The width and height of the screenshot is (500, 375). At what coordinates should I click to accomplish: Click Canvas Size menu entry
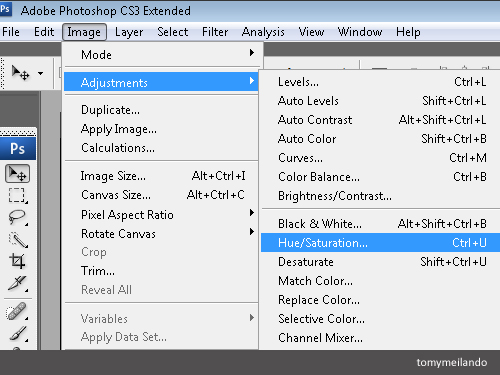pos(161,195)
